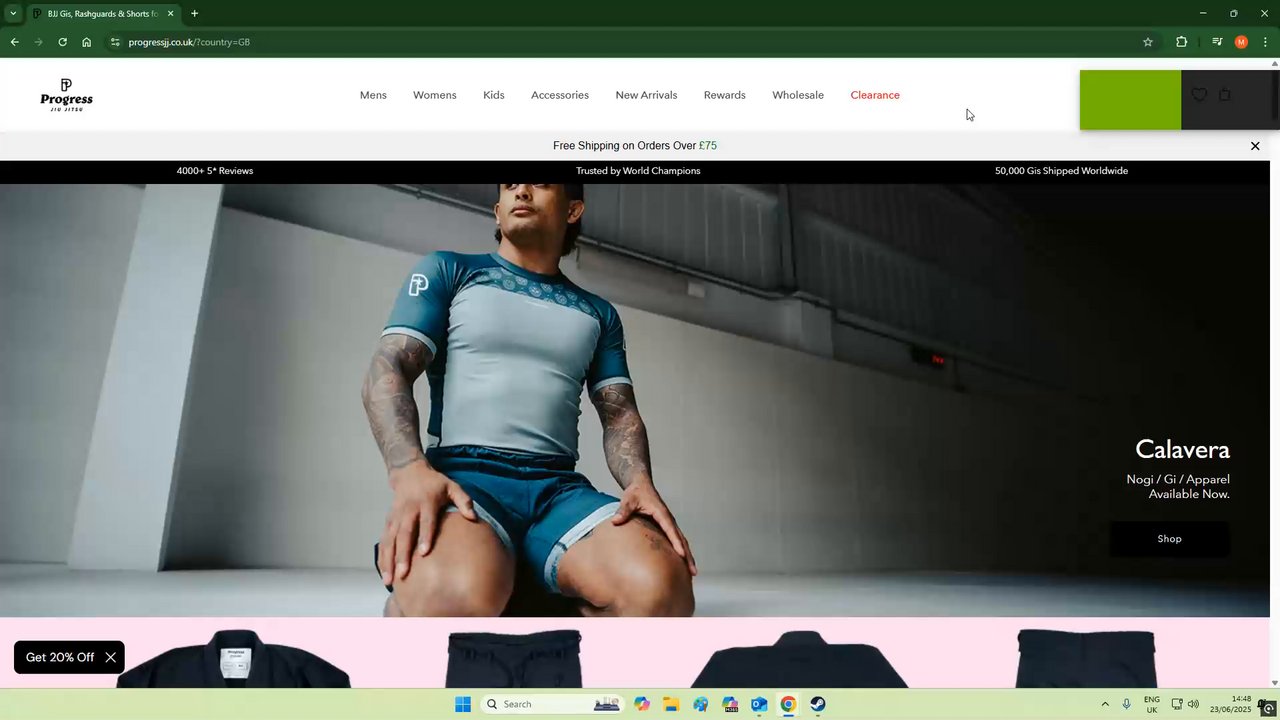Go to New Arrivals
The height and width of the screenshot is (720, 1280).
[x=646, y=95]
